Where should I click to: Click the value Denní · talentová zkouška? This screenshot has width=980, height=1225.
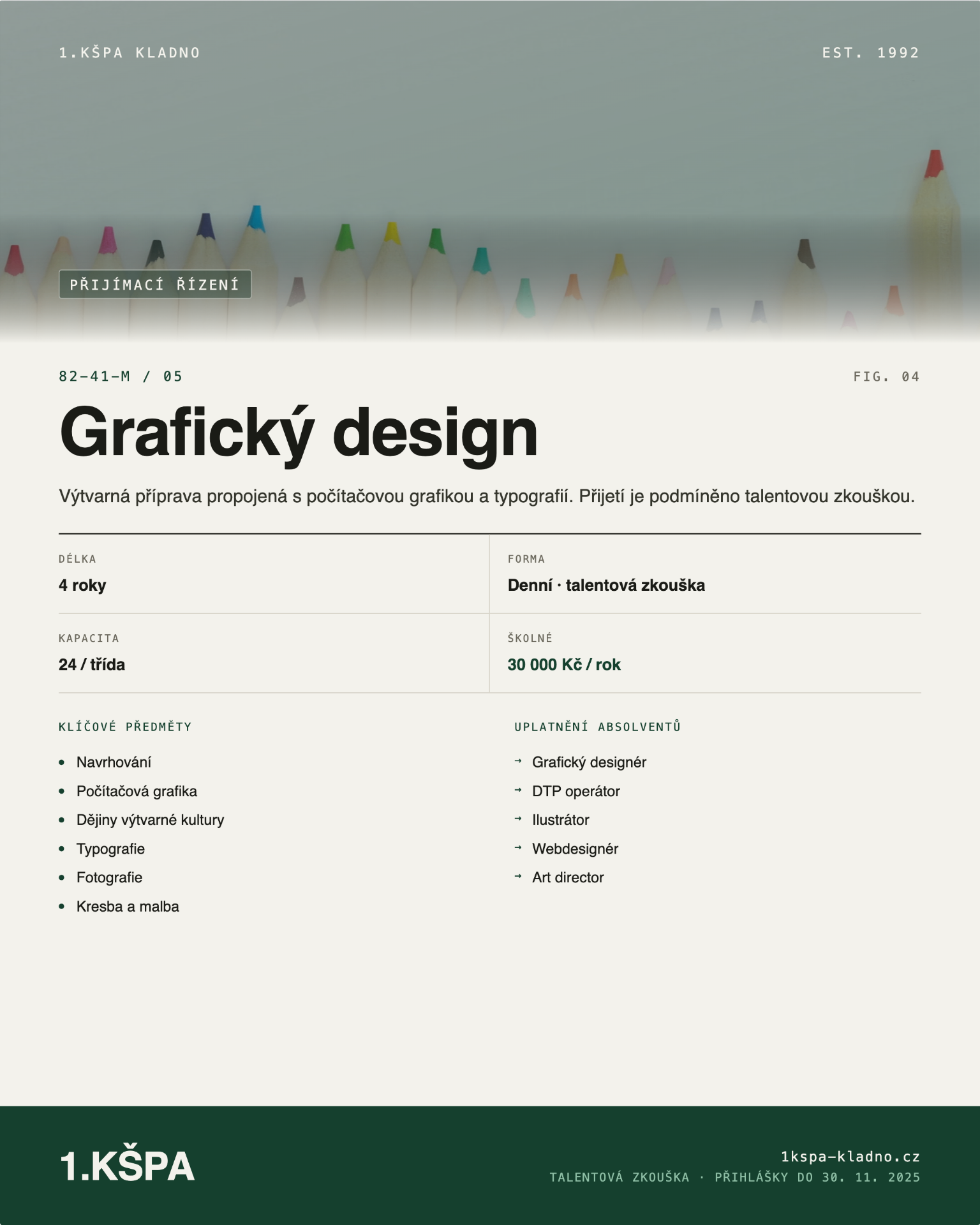pos(606,585)
